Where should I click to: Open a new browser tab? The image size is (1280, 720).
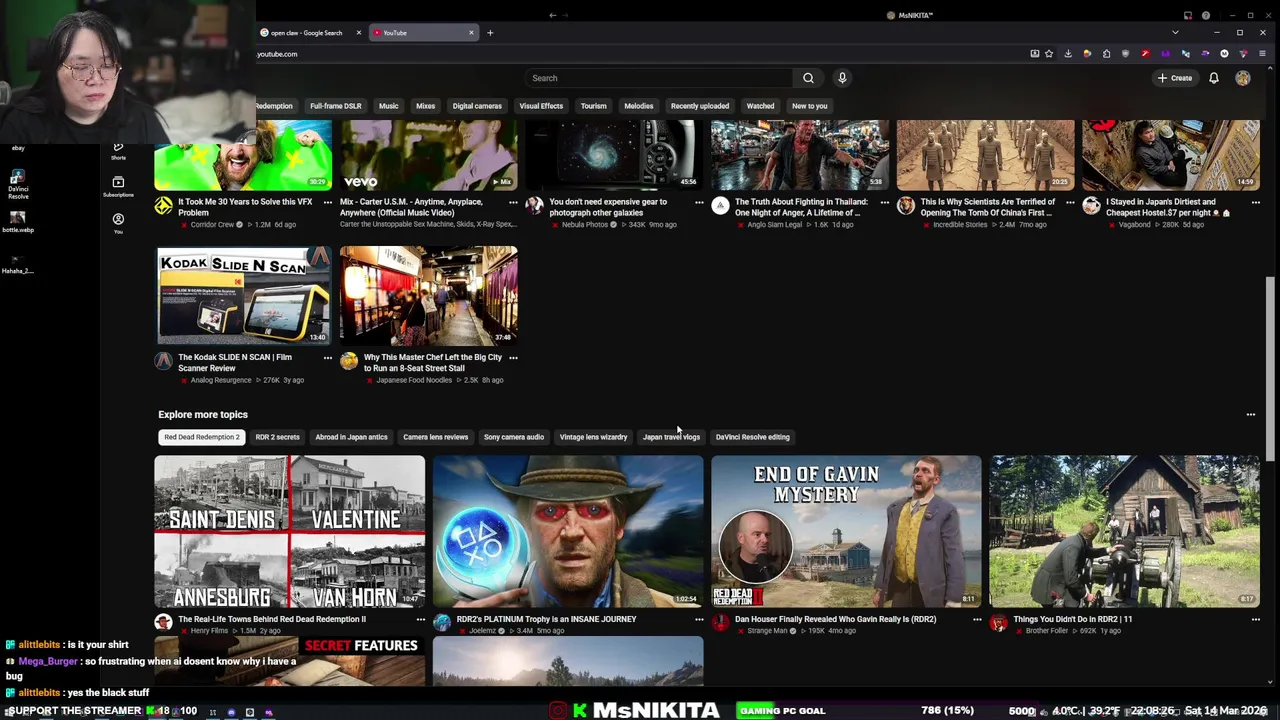pyautogui.click(x=490, y=33)
